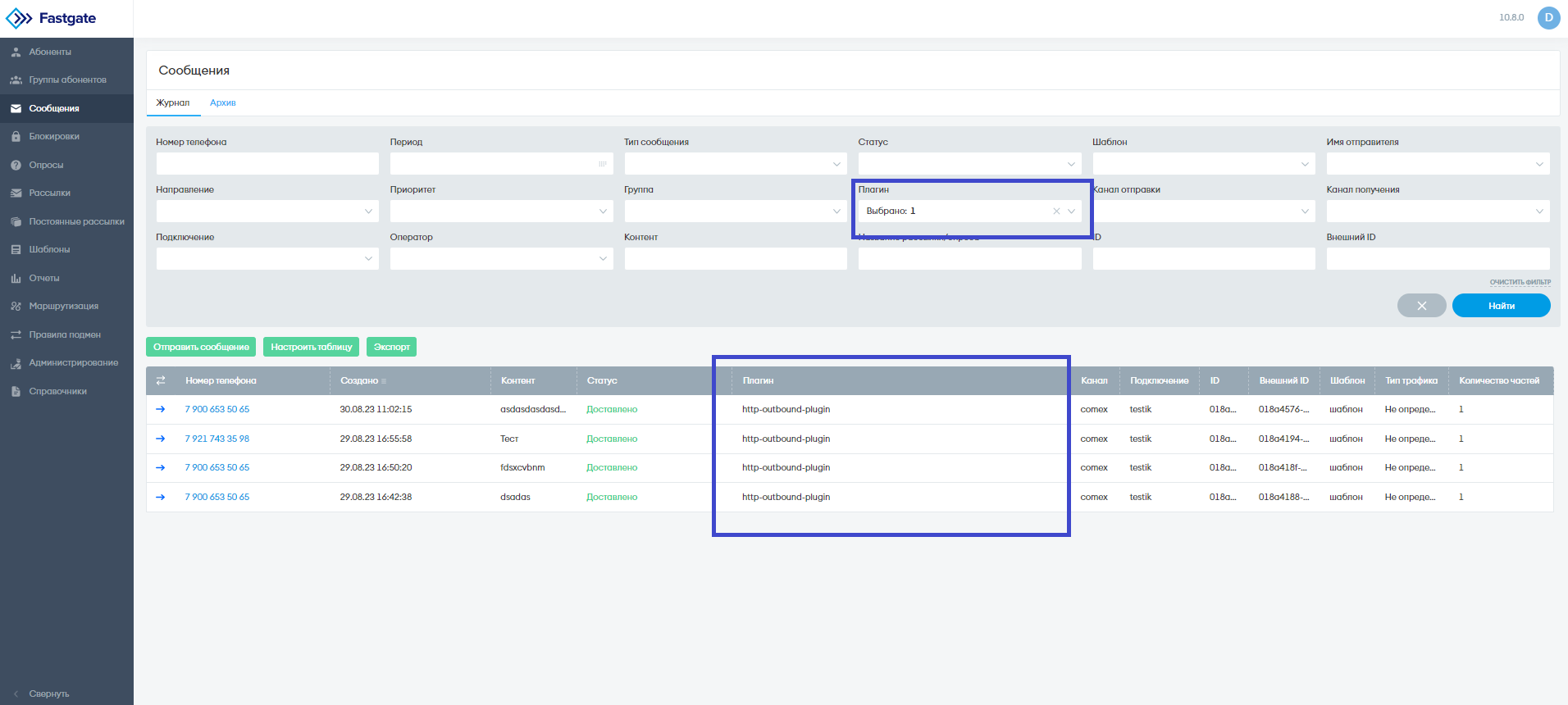The width and height of the screenshot is (1568, 705).
Task: Click the grey X reset button
Action: (x=1421, y=306)
